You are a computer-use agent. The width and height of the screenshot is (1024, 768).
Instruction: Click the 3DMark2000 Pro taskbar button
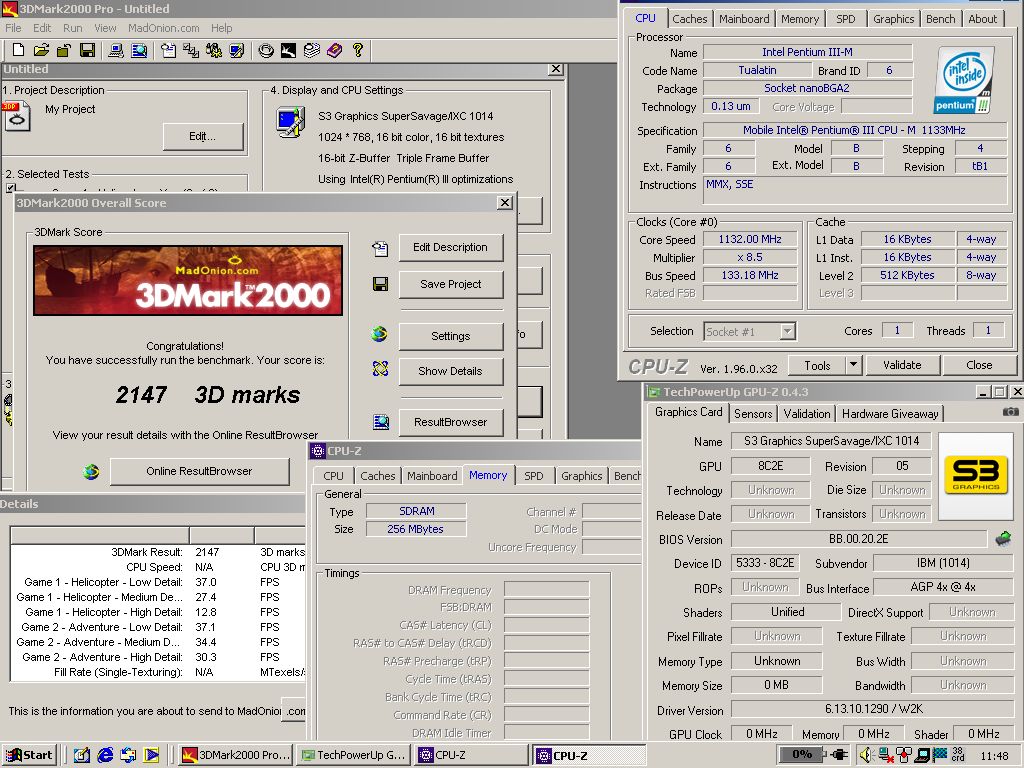tap(235, 756)
